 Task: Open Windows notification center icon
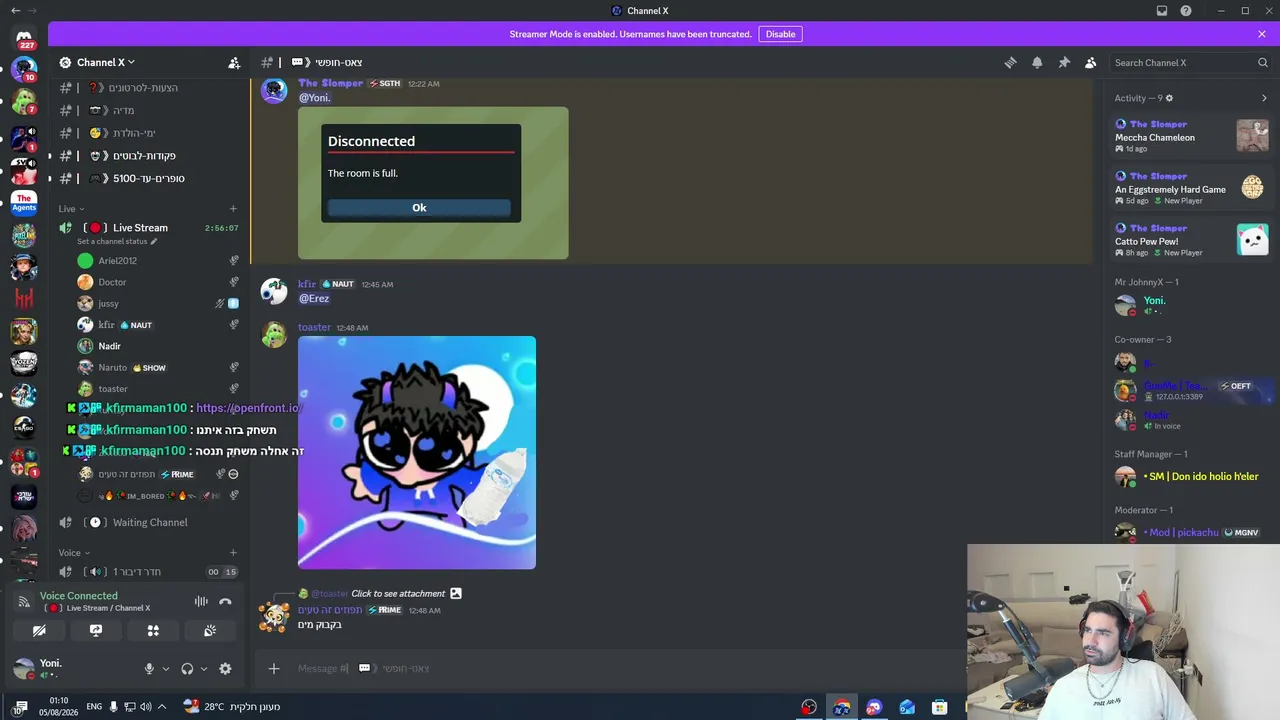20,707
